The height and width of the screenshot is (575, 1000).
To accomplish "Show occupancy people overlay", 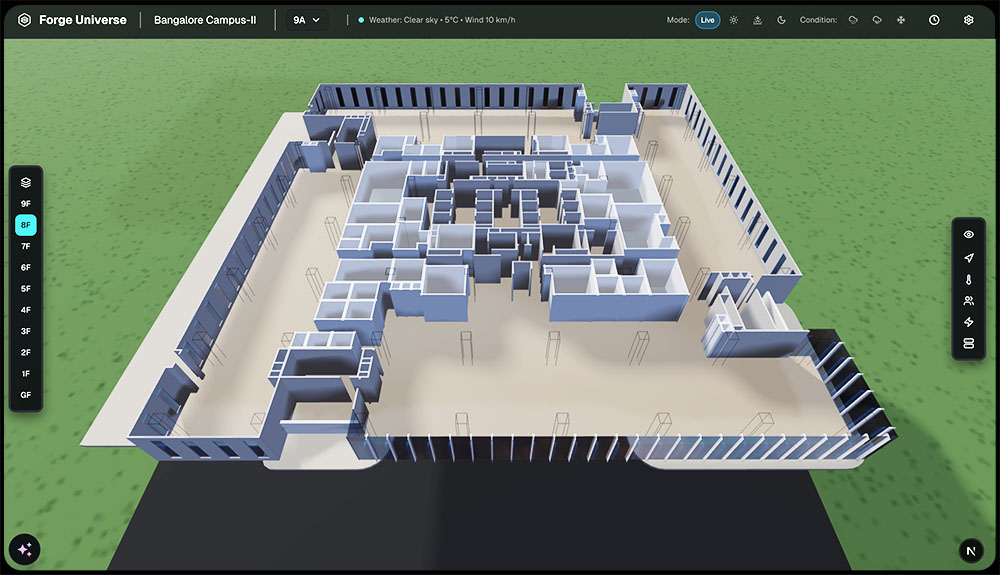I will 968,301.
